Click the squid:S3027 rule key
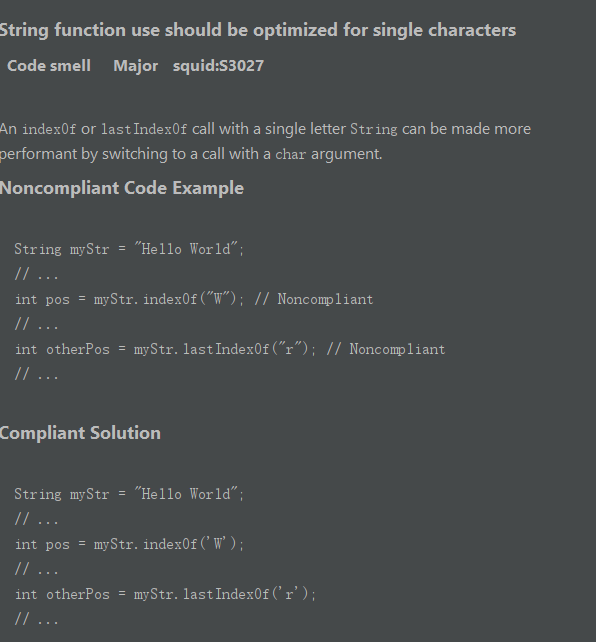The image size is (596, 642). point(218,66)
